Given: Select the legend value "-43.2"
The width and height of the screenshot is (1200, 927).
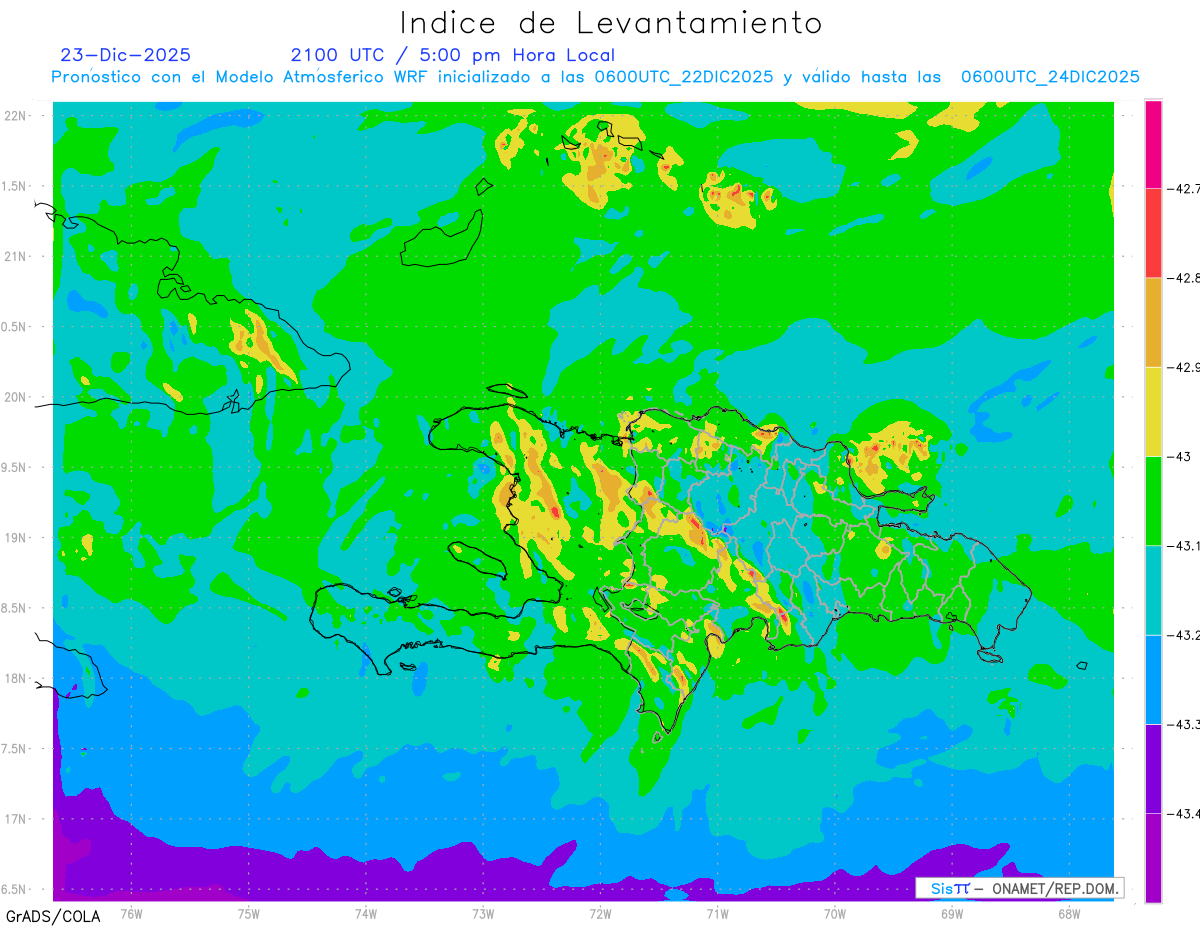Looking at the screenshot, I should (1183, 635).
